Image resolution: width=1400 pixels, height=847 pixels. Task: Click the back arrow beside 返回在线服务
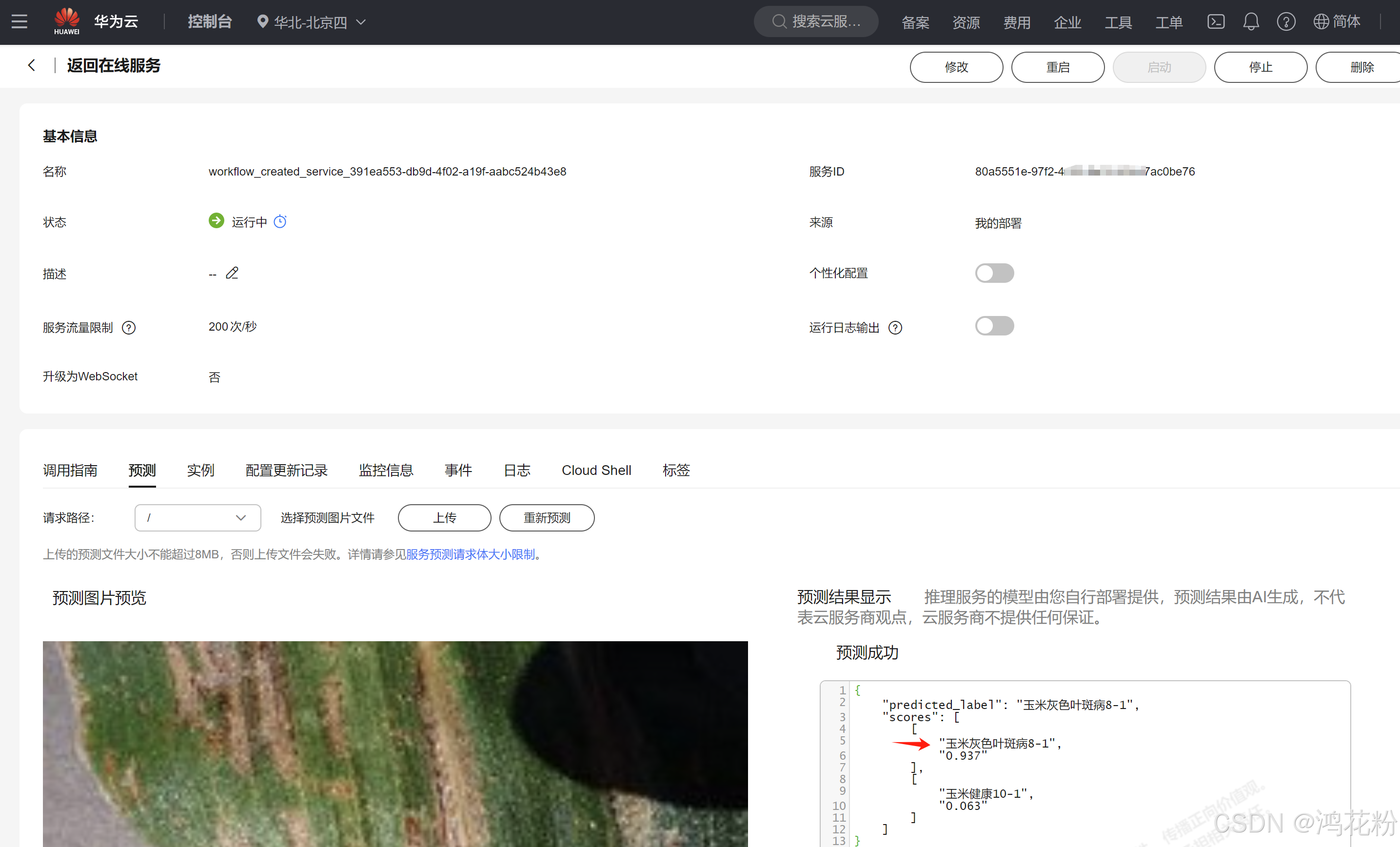pyautogui.click(x=32, y=65)
